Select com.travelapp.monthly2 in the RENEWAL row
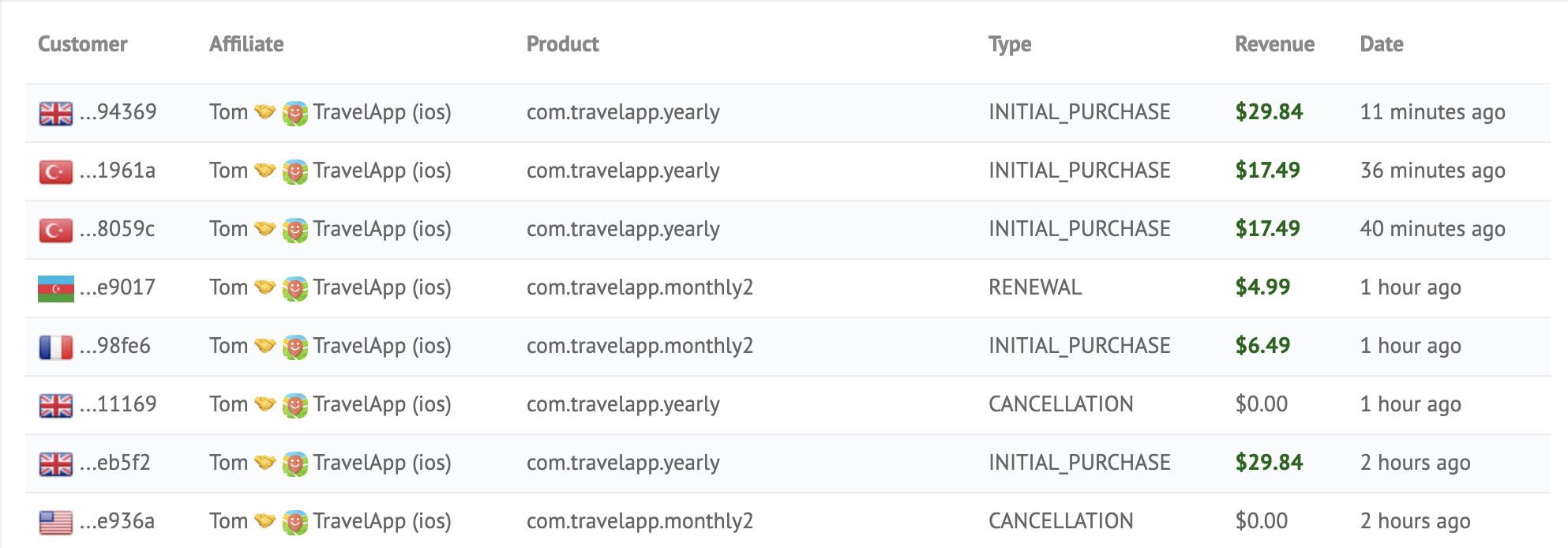The height and width of the screenshot is (548, 1568). pyautogui.click(x=640, y=287)
